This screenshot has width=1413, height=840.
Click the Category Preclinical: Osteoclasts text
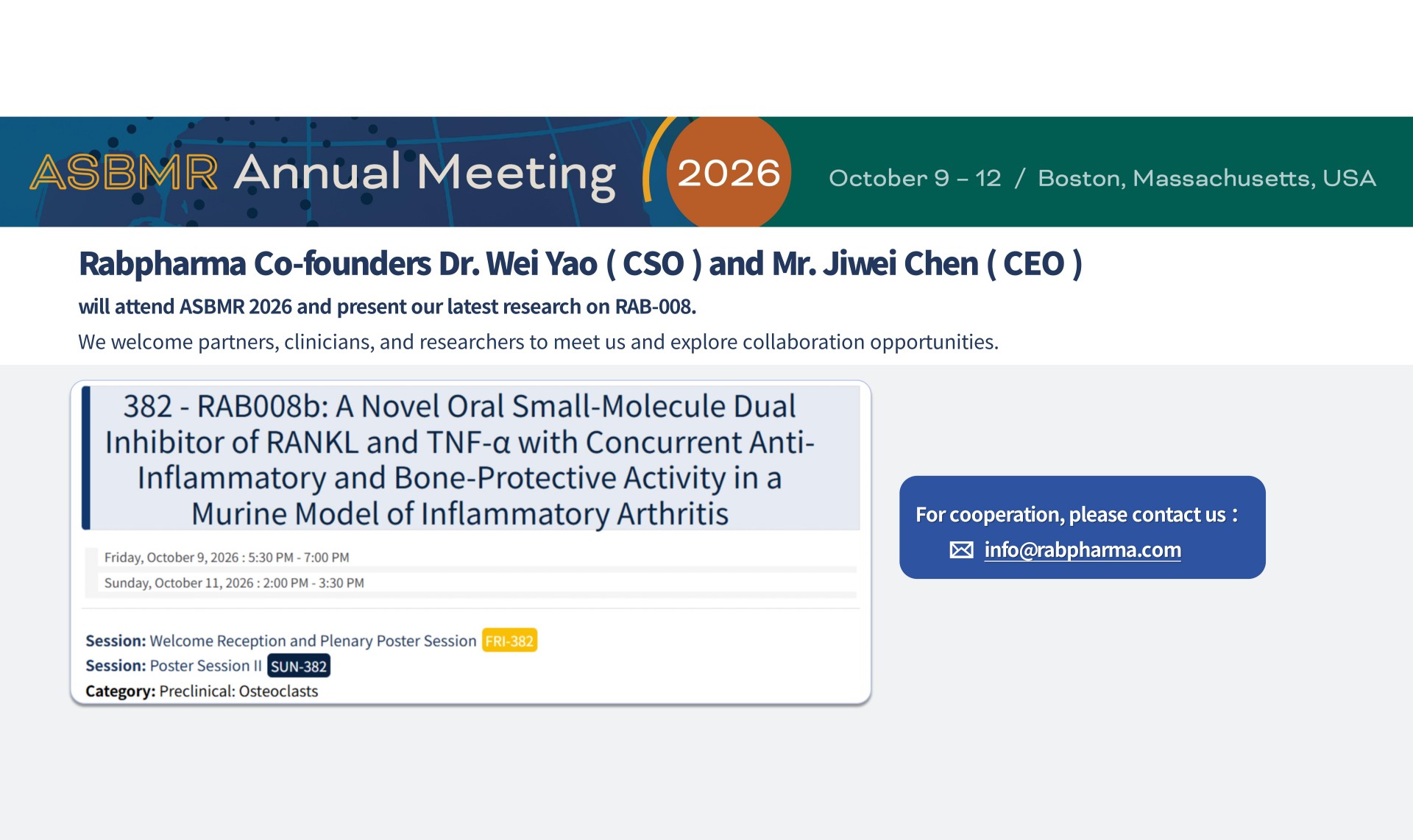pos(202,691)
